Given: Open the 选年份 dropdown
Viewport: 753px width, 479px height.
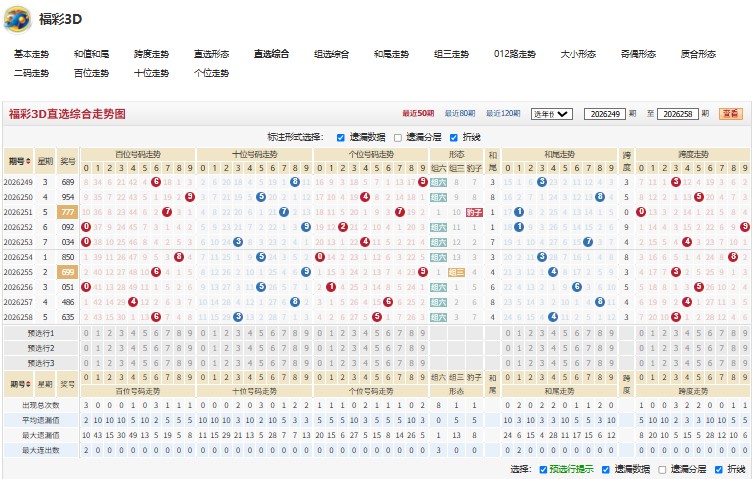Looking at the screenshot, I should click(552, 114).
